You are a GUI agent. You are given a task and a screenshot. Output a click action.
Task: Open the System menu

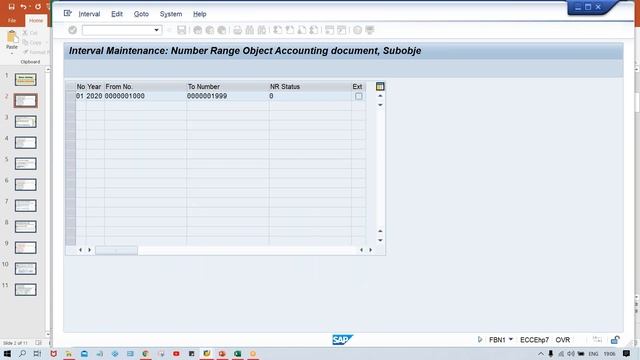[171, 14]
